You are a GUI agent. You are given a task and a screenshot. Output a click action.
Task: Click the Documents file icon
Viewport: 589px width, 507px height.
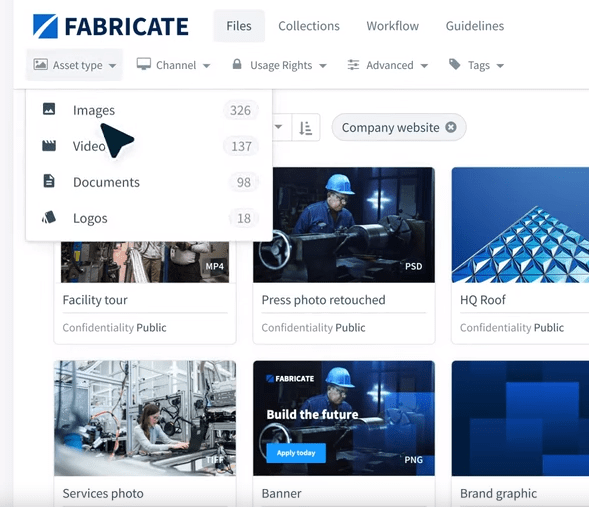(49, 181)
